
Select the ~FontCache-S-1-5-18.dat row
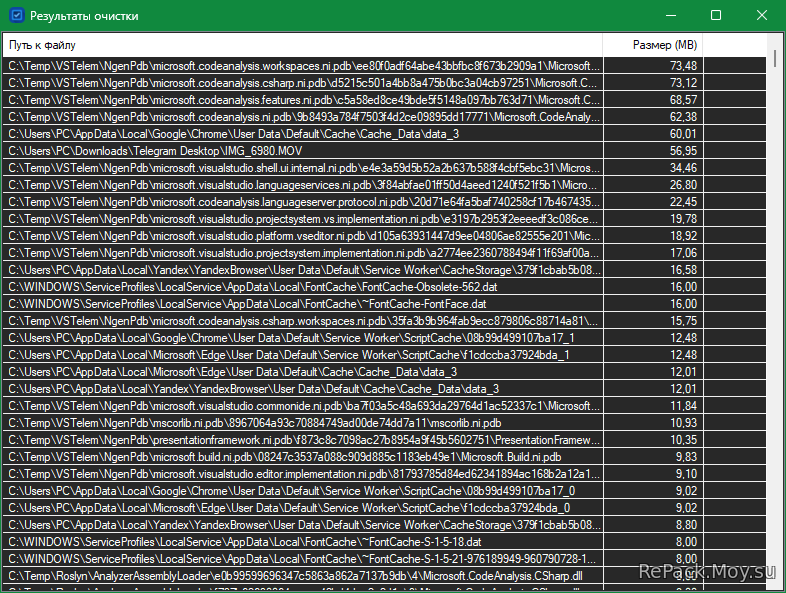pos(300,541)
